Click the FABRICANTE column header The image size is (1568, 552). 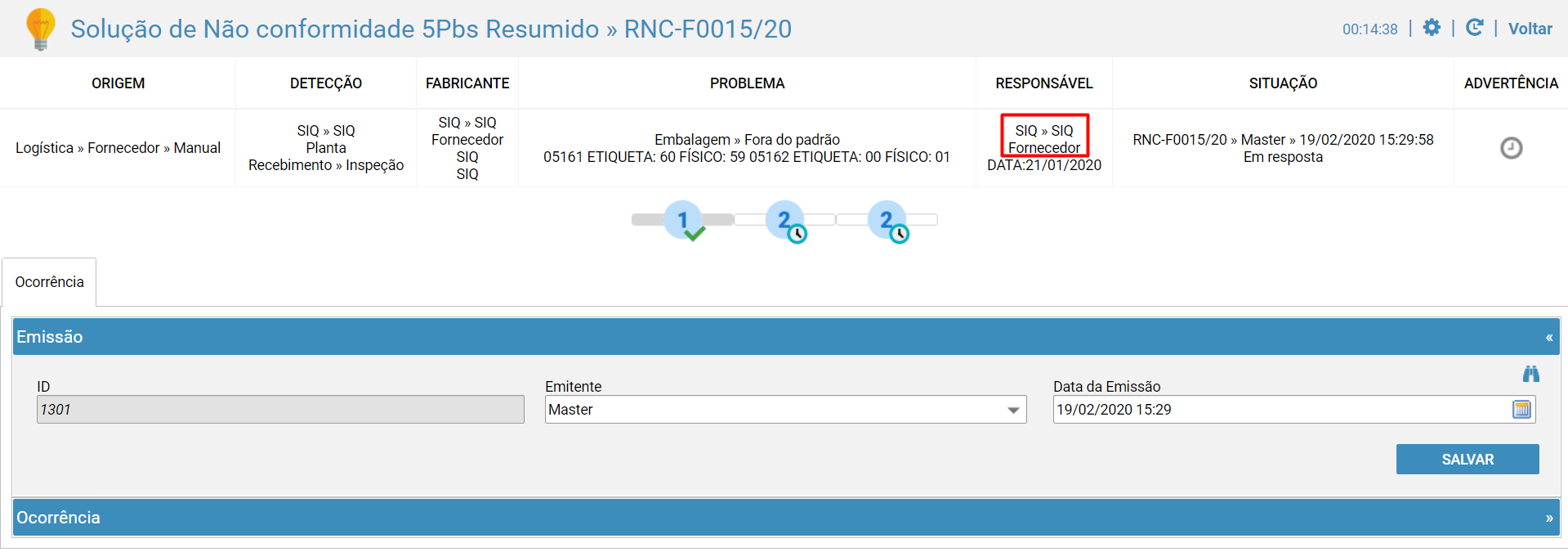[467, 83]
